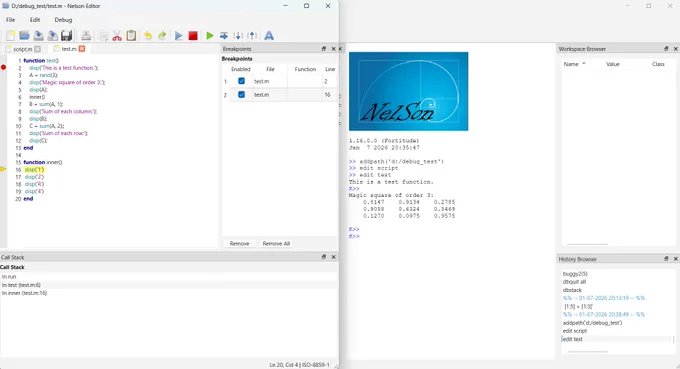Open the Debug menu
Image resolution: width=680 pixels, height=369 pixels.
point(63,20)
